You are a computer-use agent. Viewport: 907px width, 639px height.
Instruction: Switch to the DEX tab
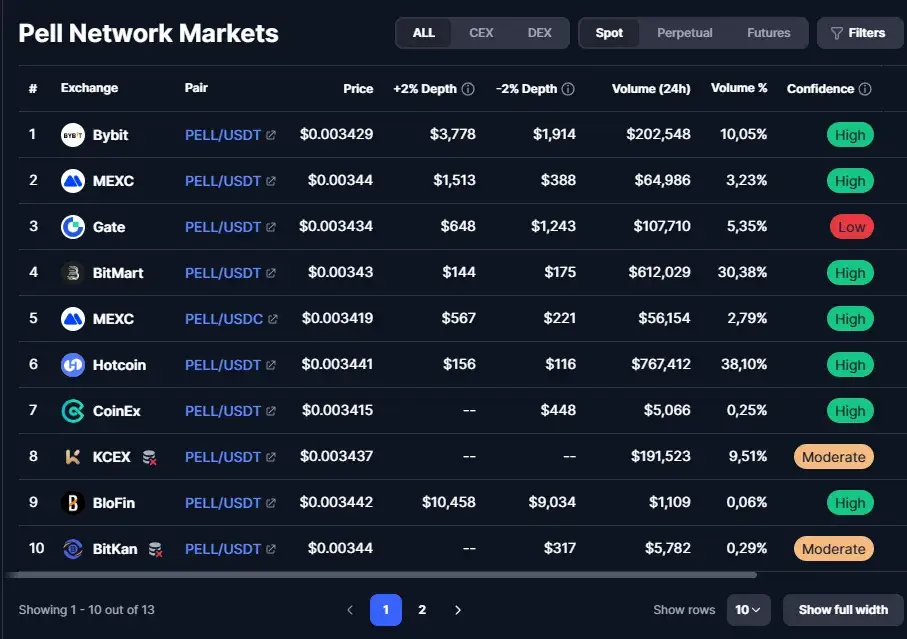point(539,33)
